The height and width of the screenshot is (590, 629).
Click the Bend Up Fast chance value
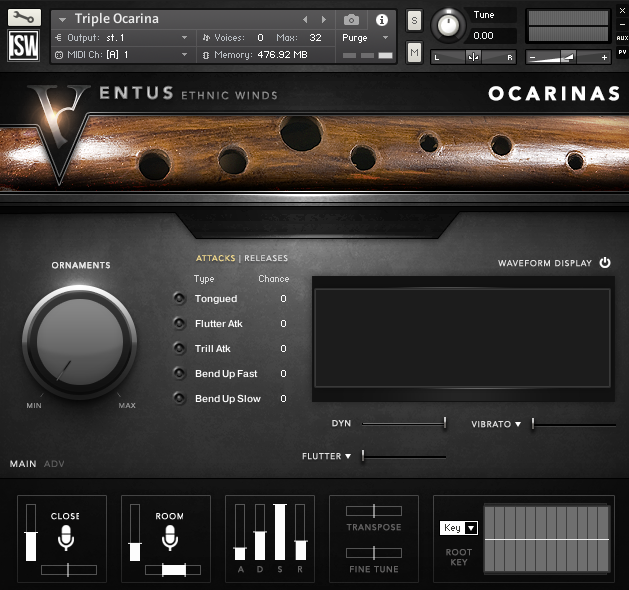283,373
